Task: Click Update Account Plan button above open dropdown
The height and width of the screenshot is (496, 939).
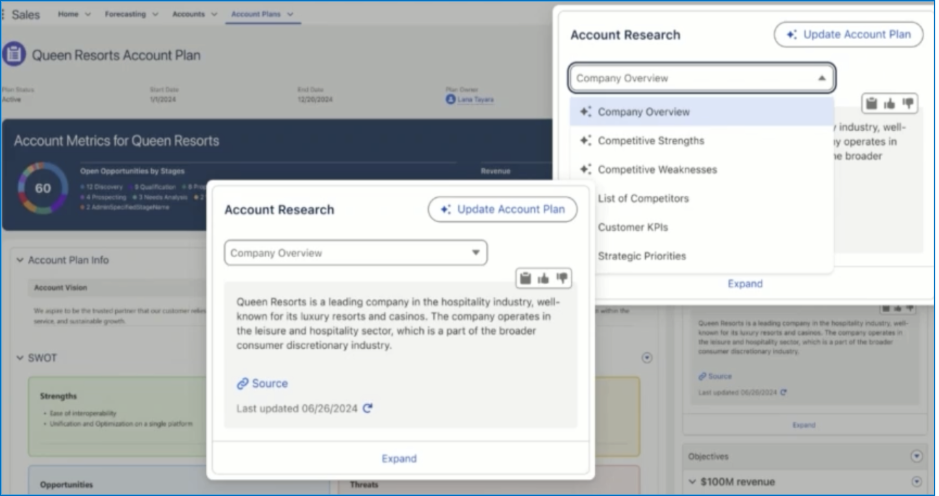Action: point(848,34)
